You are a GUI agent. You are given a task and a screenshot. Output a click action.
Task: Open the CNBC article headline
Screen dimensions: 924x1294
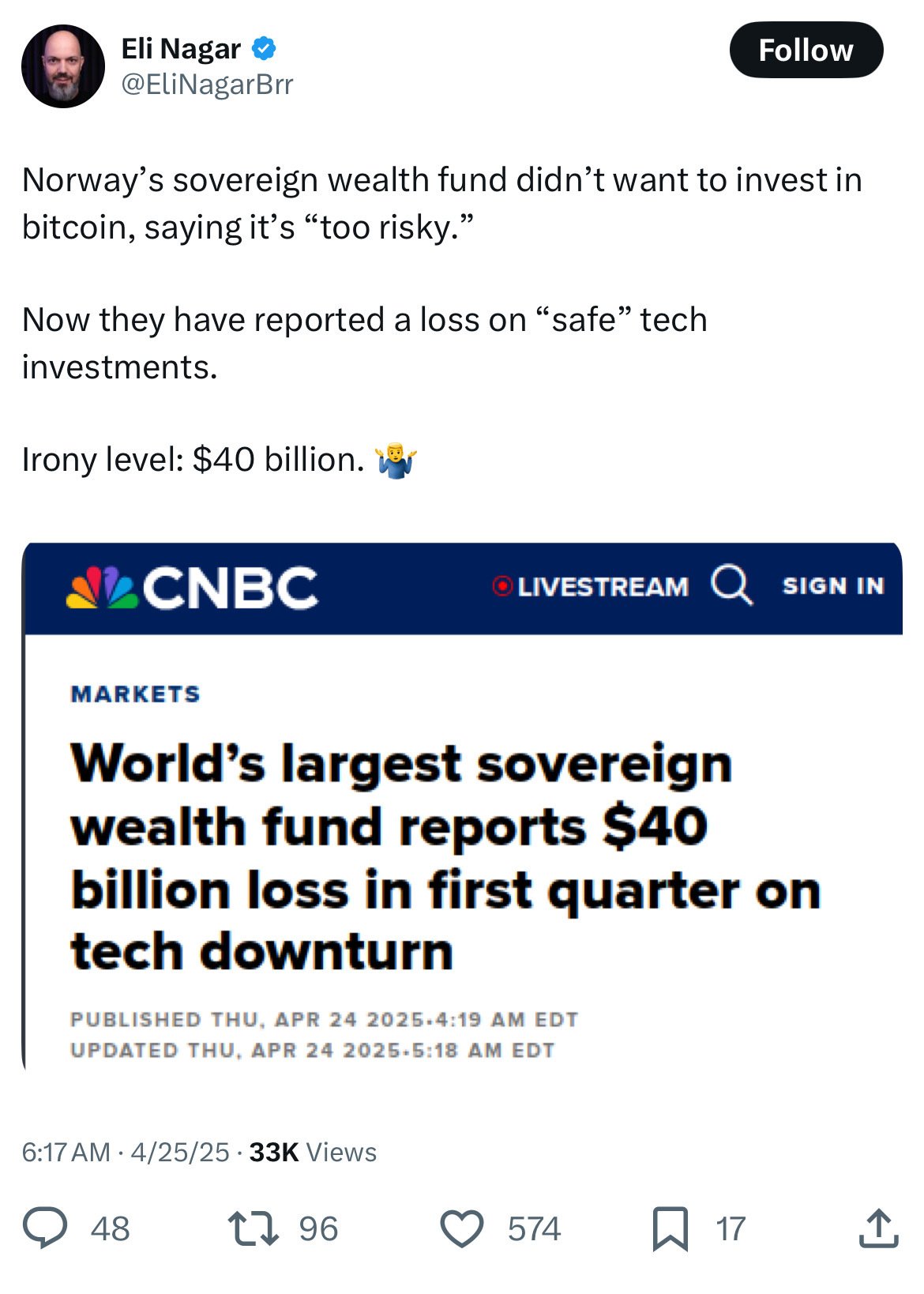(446, 856)
